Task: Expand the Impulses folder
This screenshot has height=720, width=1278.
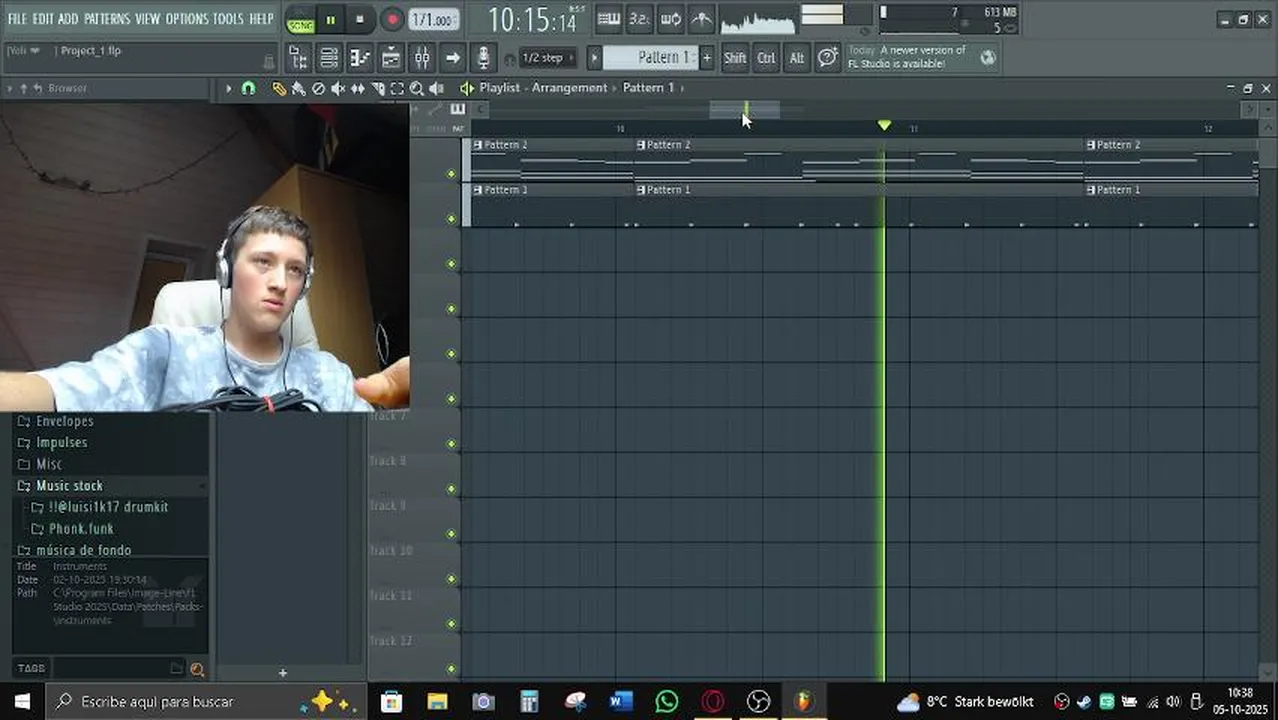Action: 62,442
